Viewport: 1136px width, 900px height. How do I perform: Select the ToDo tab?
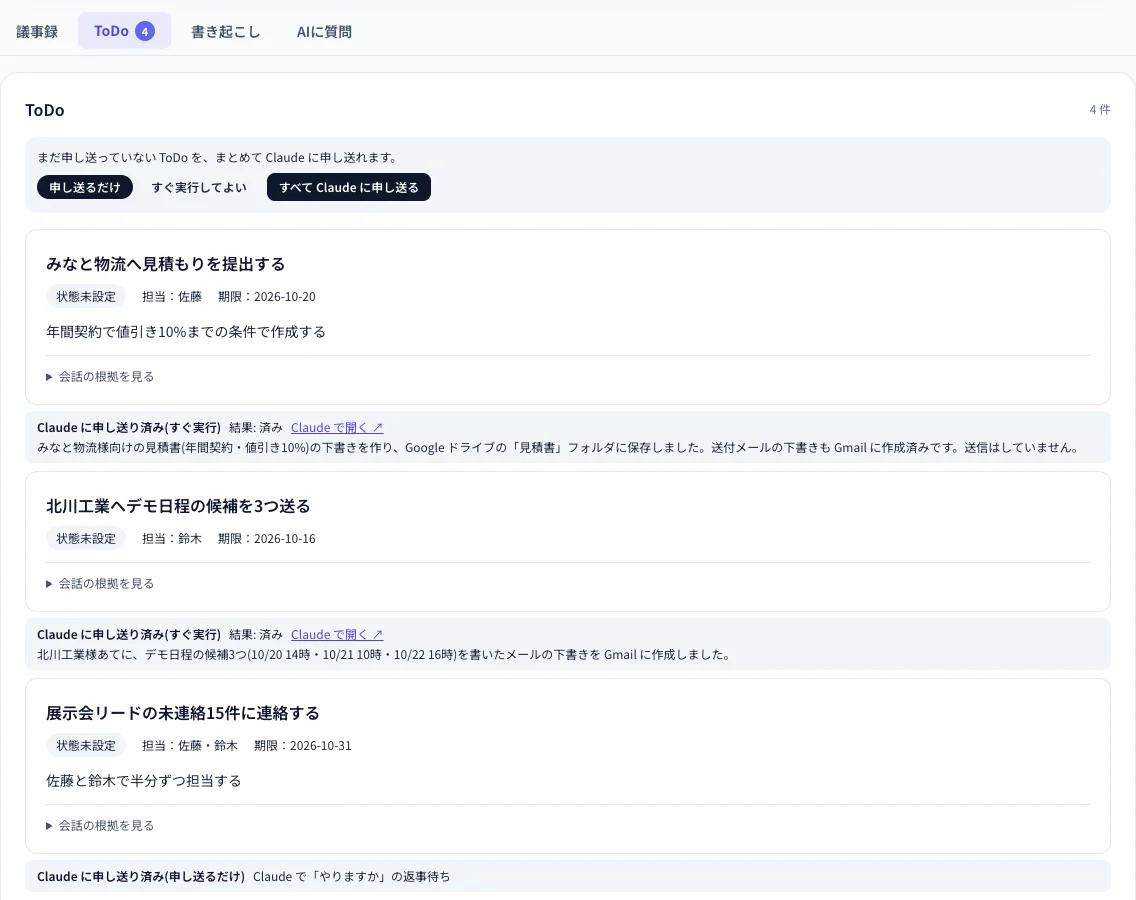pyautogui.click(x=124, y=31)
